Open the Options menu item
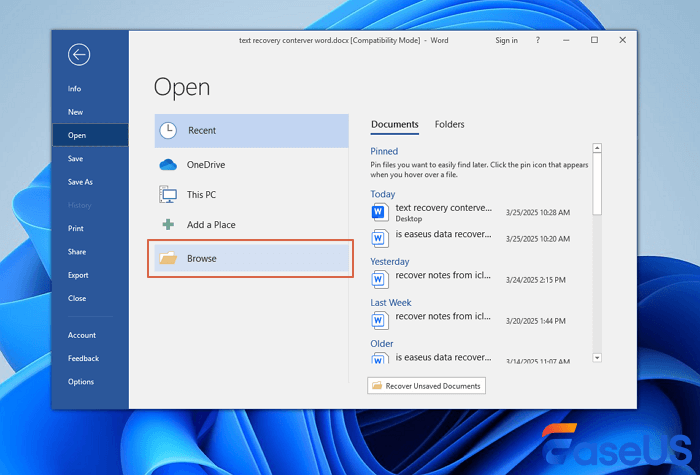 point(81,381)
